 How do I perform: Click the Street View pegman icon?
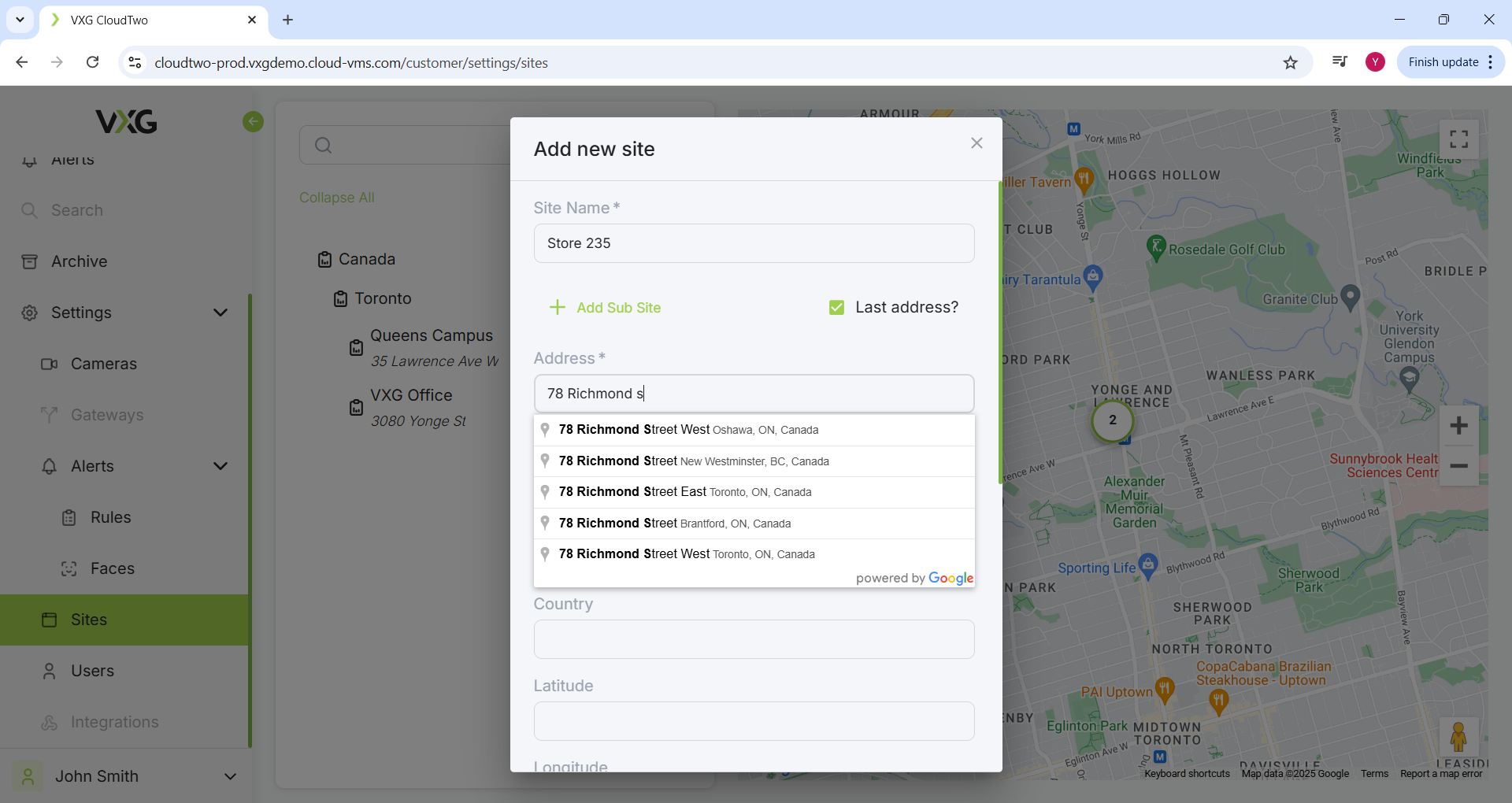1458,737
